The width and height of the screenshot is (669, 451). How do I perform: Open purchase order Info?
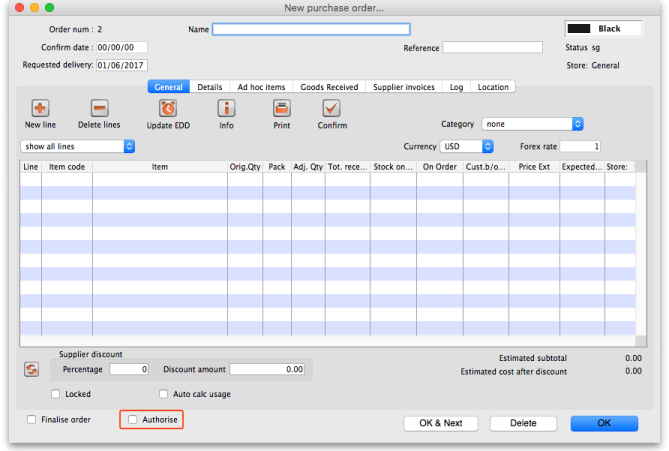pos(227,109)
